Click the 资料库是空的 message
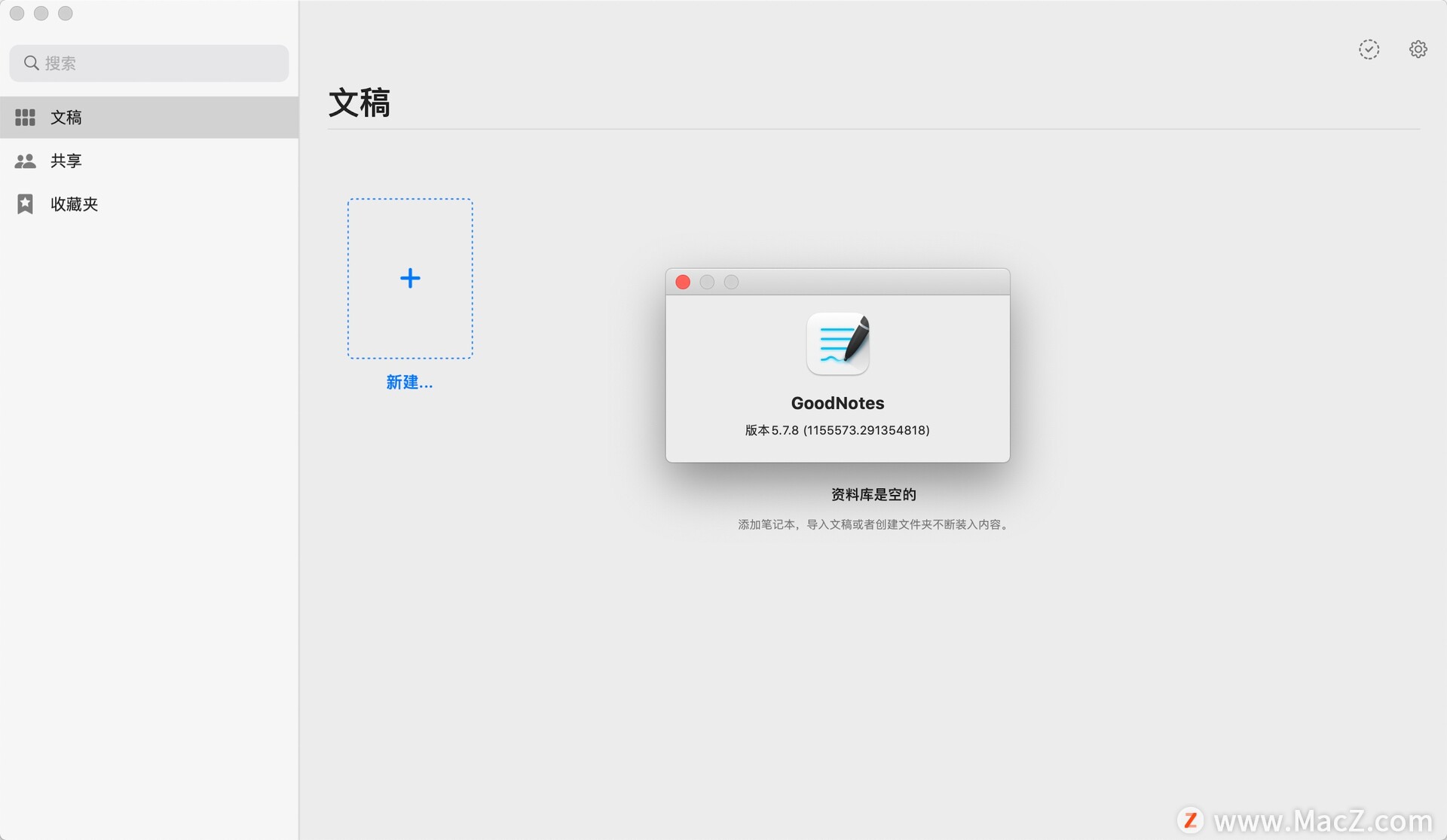The image size is (1447, 840). coord(873,495)
